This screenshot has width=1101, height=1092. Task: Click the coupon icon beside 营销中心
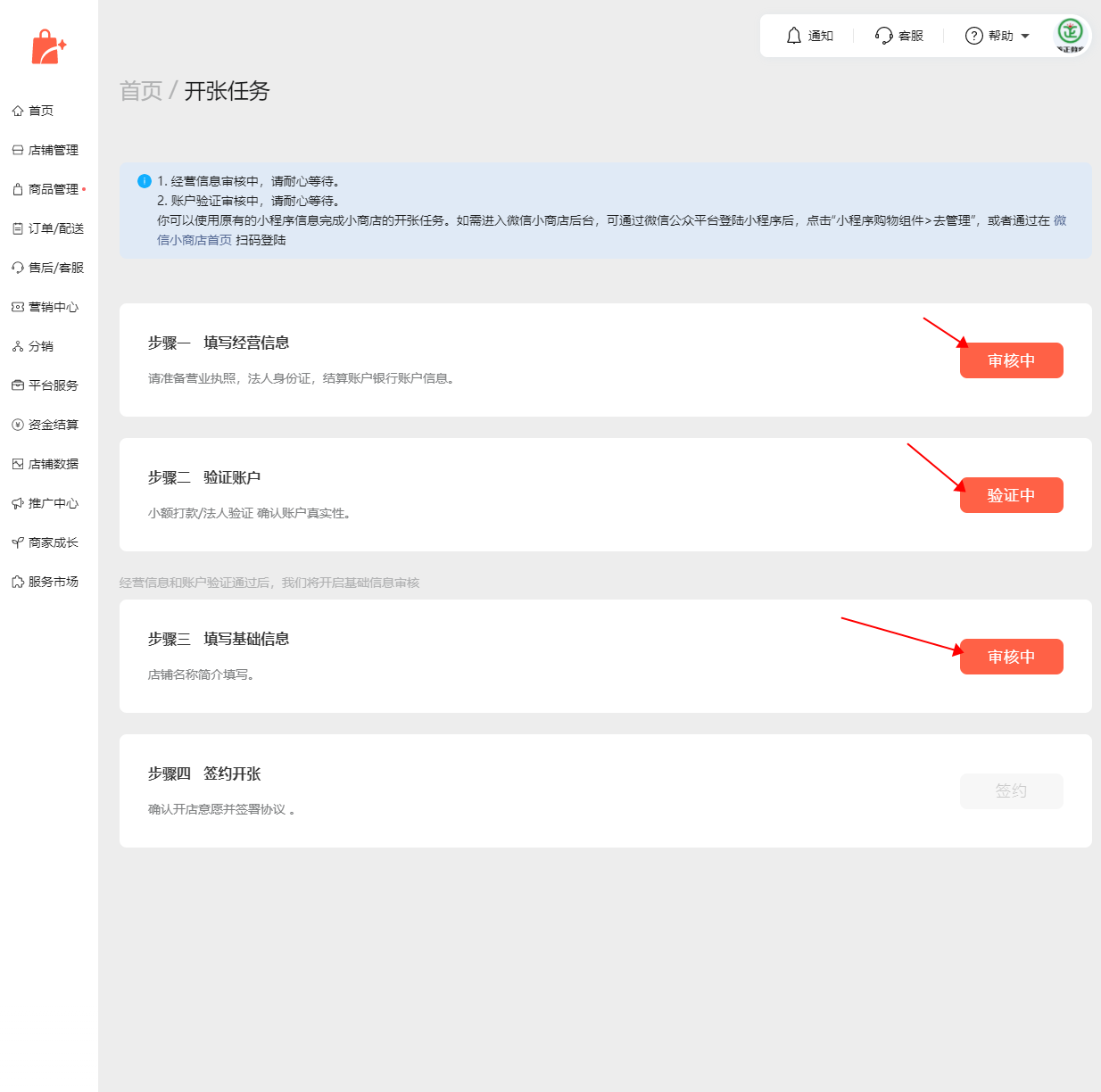tap(18, 307)
